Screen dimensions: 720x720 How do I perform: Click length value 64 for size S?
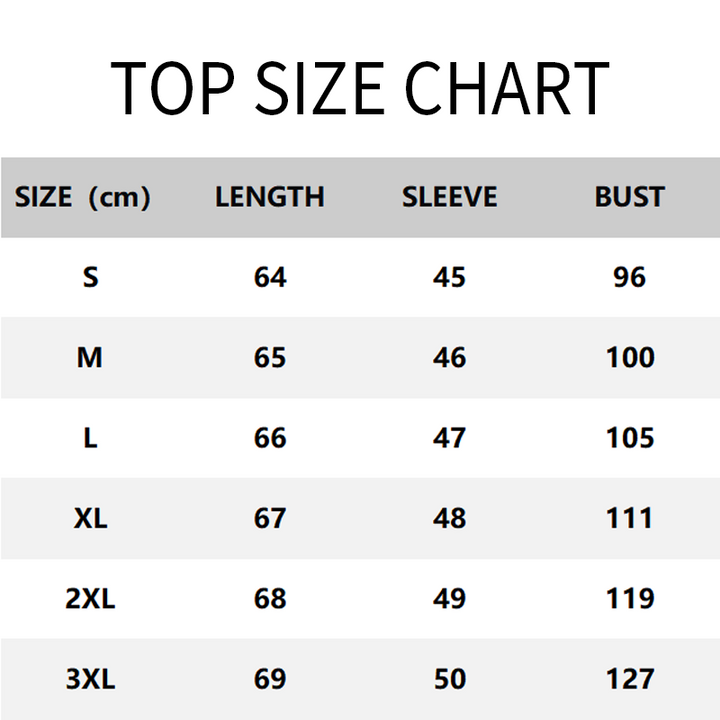[270, 277]
